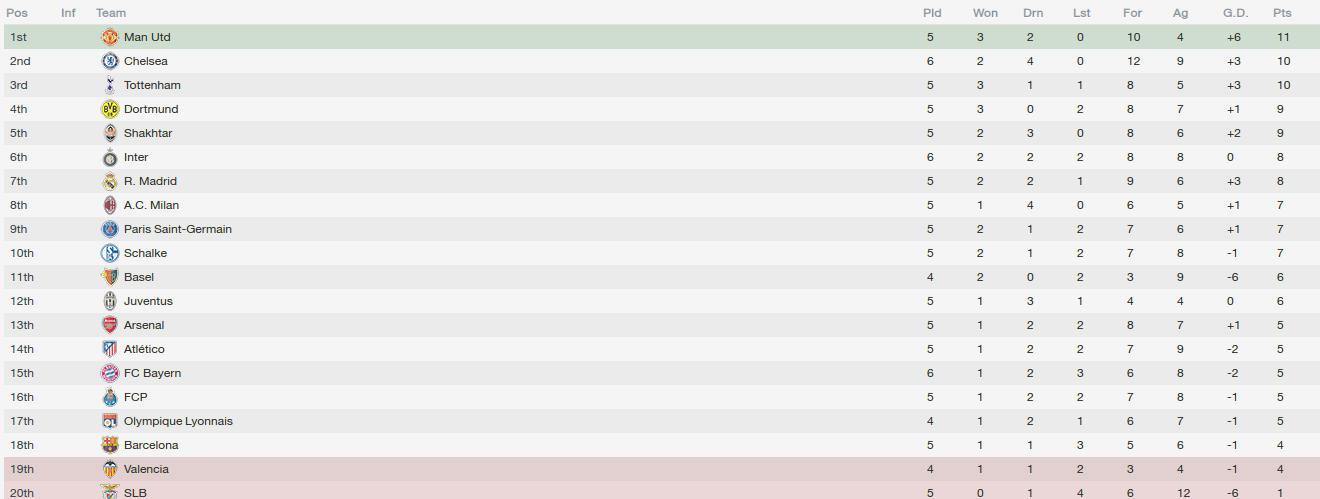Screen dimensions: 1320x499
Task: Click the Valencia club crest icon
Action: pos(110,469)
